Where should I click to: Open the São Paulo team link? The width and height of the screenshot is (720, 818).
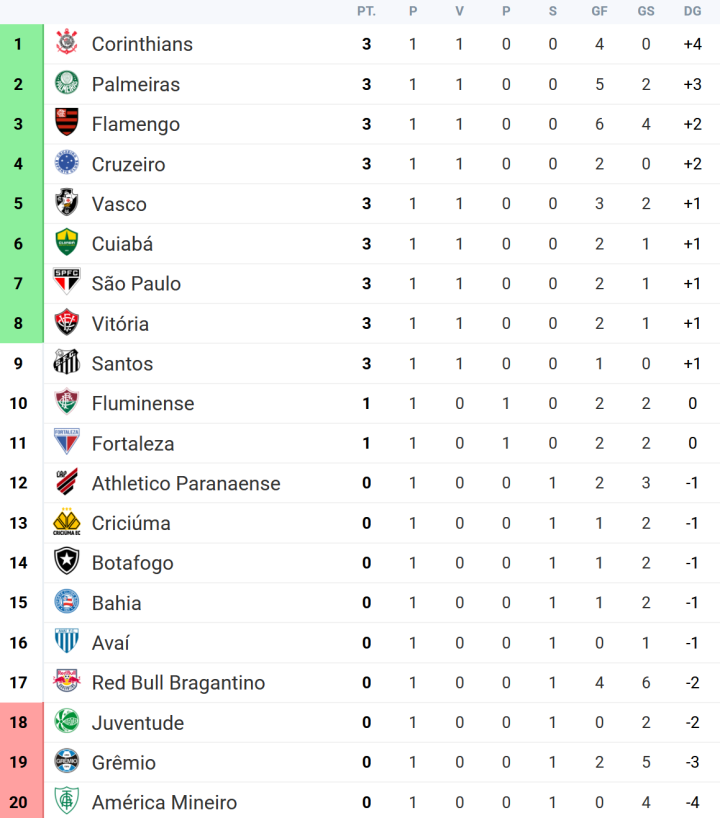tap(136, 284)
